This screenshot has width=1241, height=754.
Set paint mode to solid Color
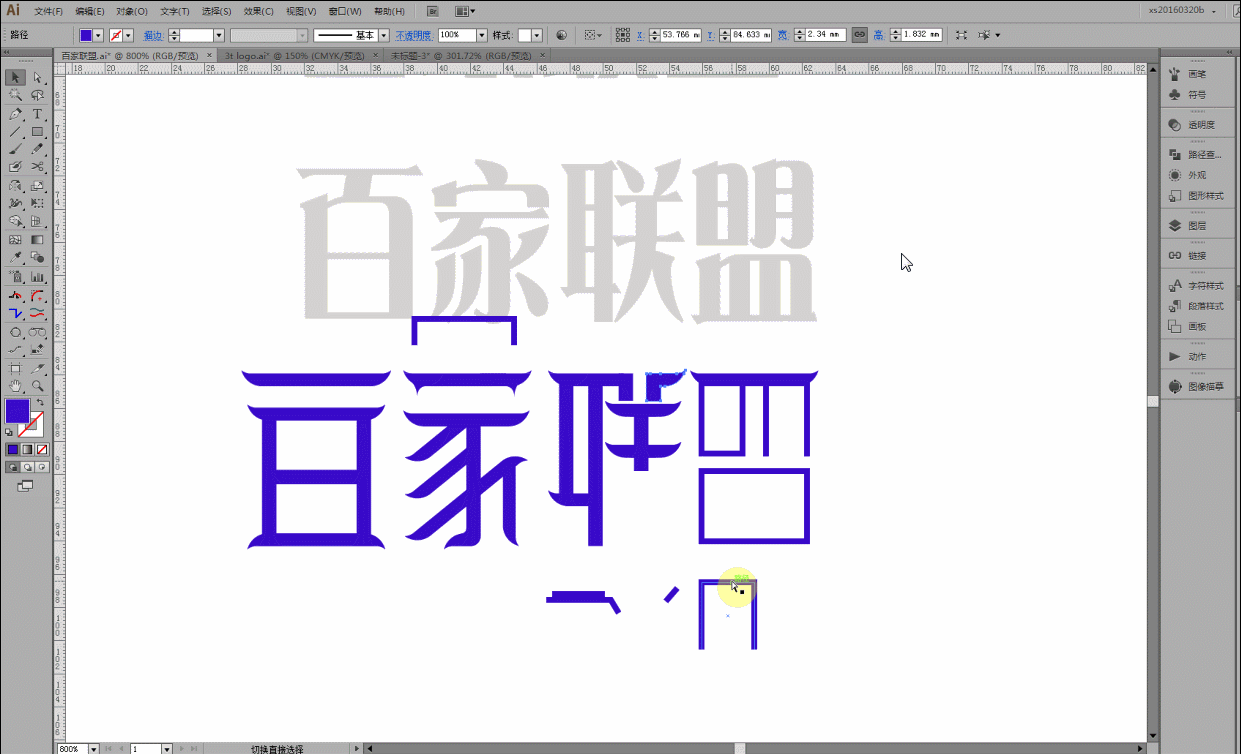click(x=13, y=449)
